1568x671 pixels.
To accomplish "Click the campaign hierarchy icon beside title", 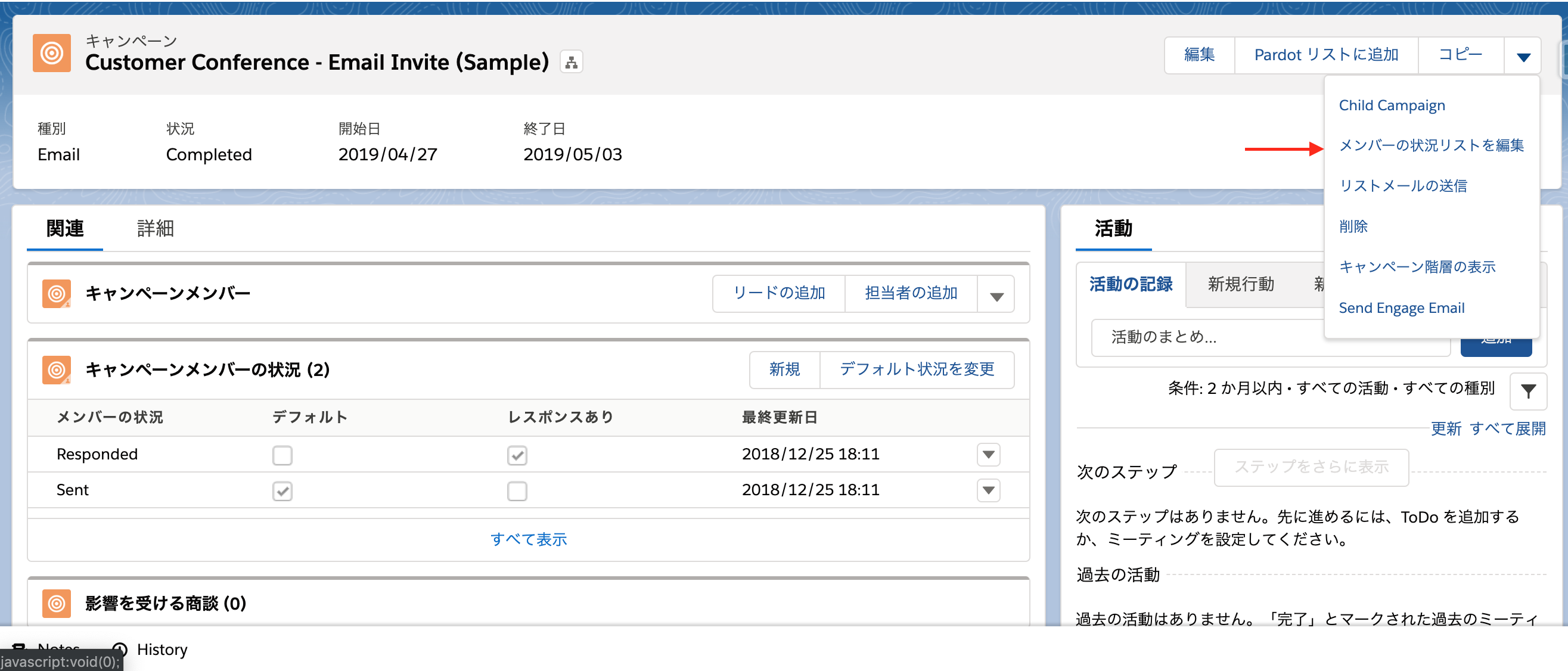I will [x=571, y=62].
